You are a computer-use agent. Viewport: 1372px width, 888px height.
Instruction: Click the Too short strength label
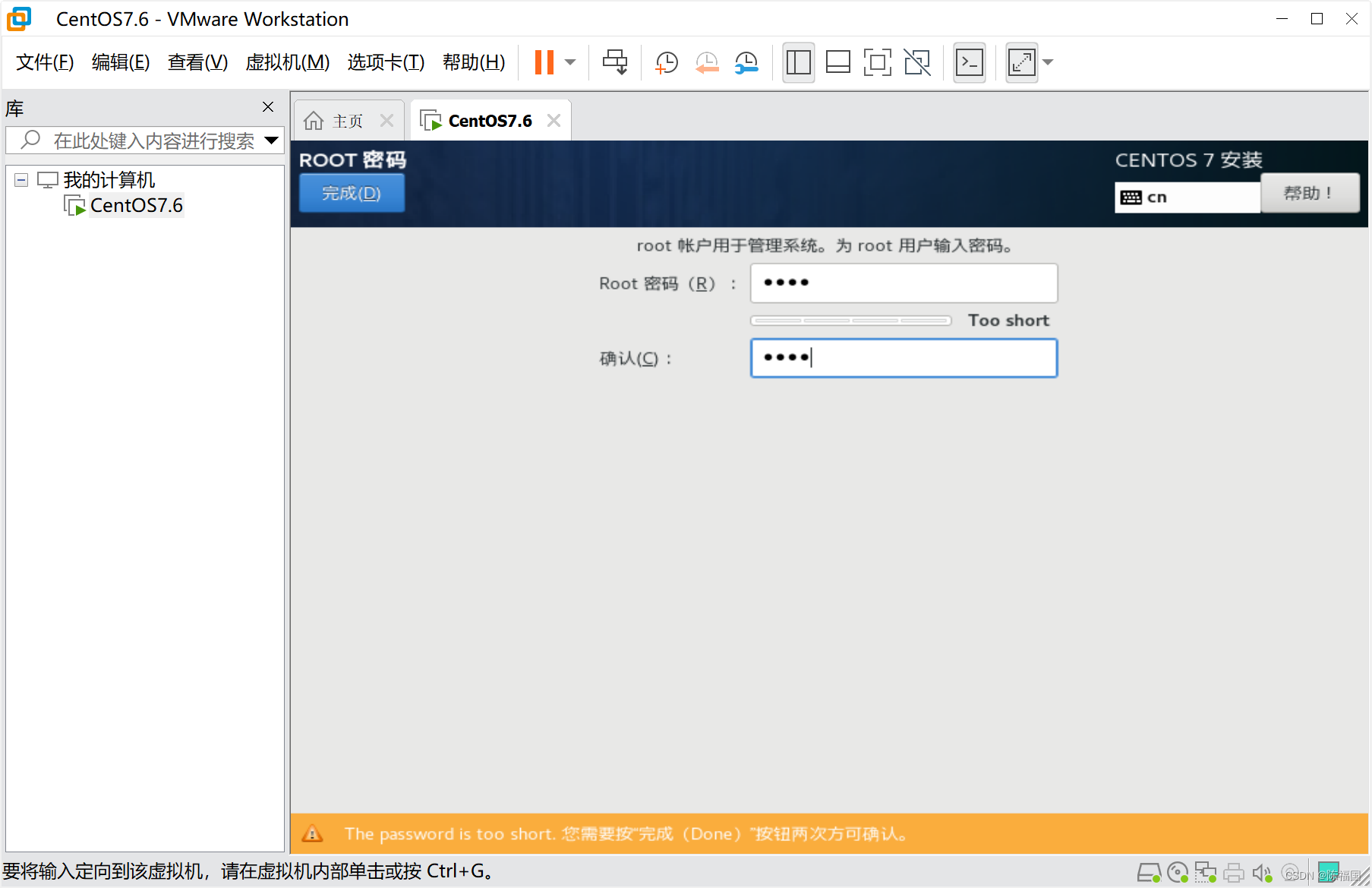point(1008,321)
